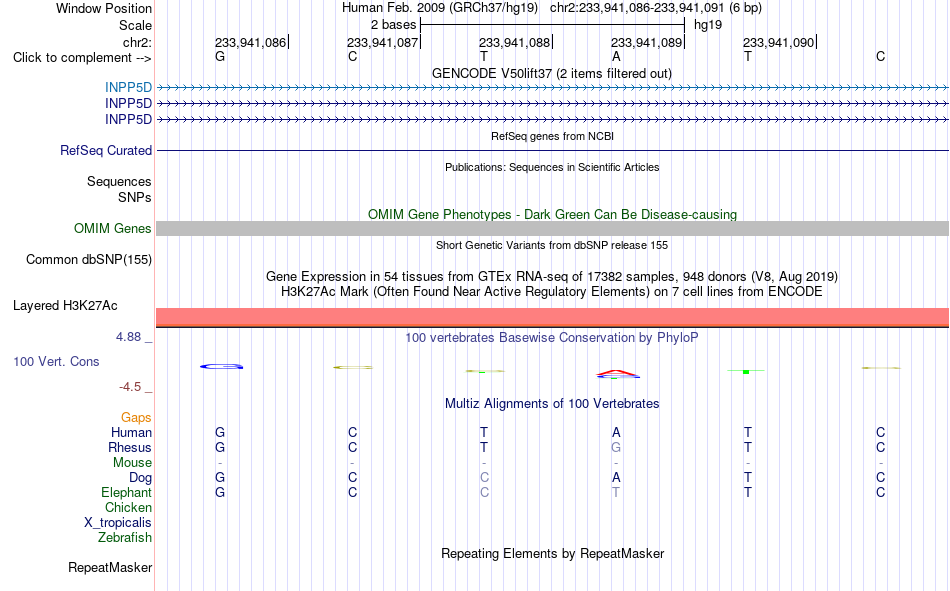The width and height of the screenshot is (950, 591).
Task: Select the Chicken alignment row label
Action: tap(128, 508)
